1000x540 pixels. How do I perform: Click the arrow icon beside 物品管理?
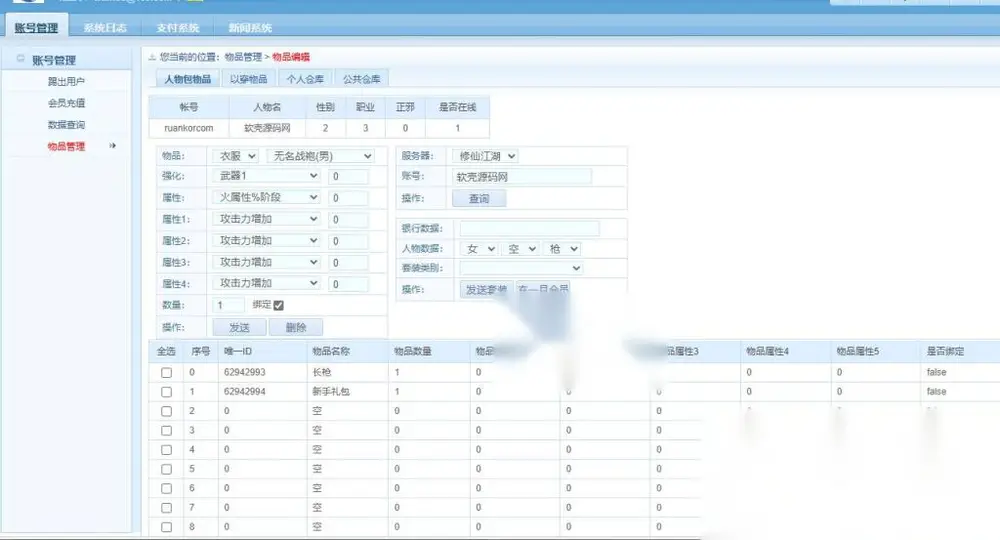113,146
